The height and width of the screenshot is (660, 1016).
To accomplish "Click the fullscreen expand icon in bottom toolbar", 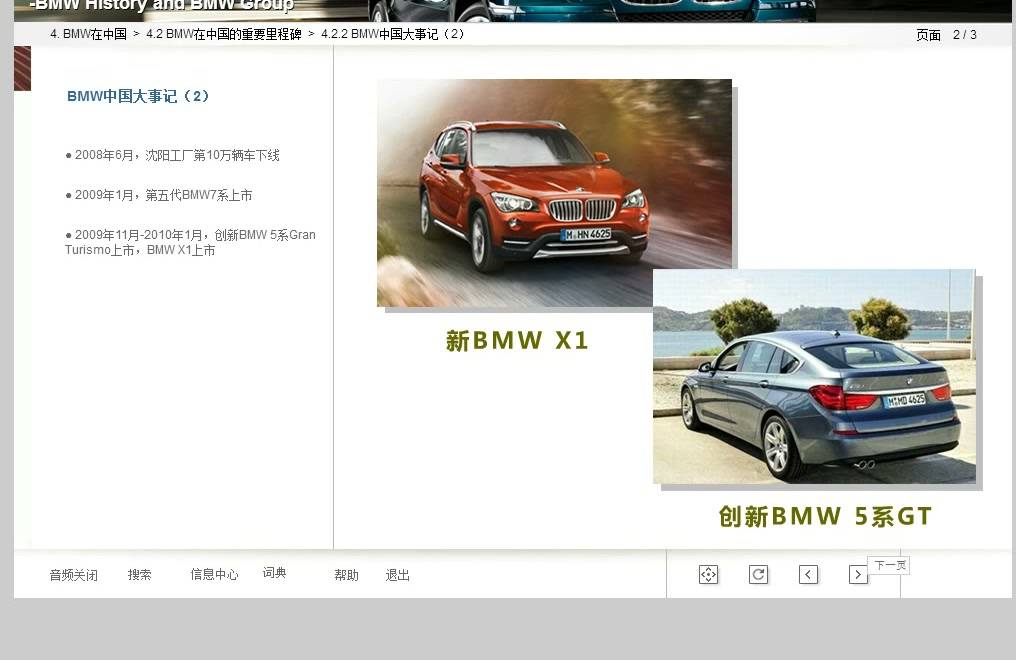I will (x=708, y=575).
